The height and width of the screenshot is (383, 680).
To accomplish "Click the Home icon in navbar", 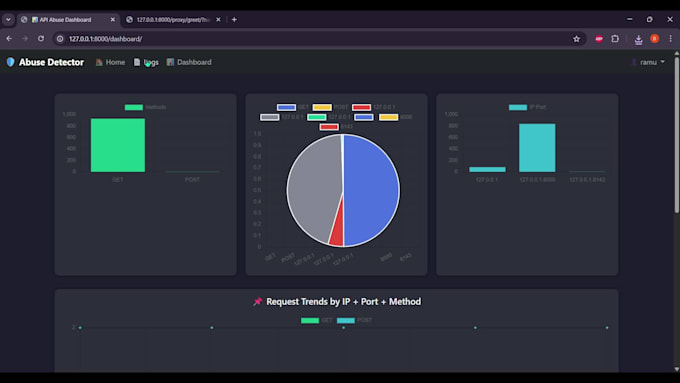I will click(99, 62).
